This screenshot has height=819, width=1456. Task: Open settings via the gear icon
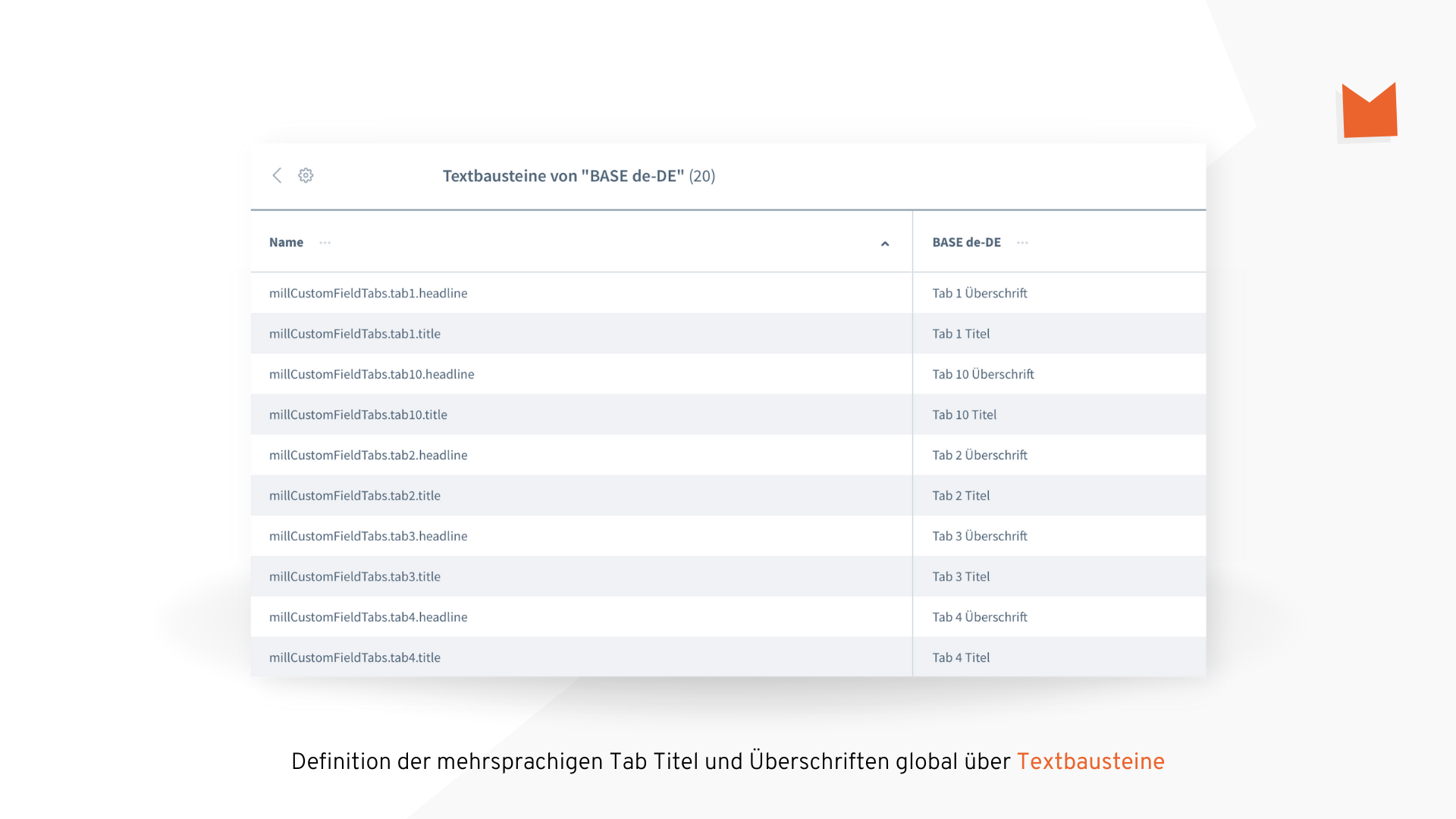[x=306, y=175]
